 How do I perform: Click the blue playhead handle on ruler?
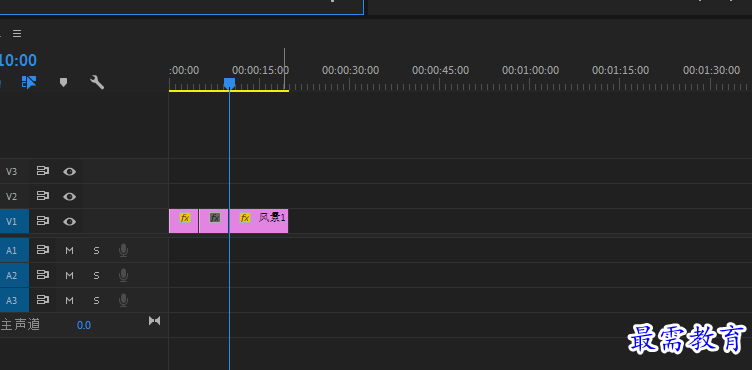click(x=230, y=84)
